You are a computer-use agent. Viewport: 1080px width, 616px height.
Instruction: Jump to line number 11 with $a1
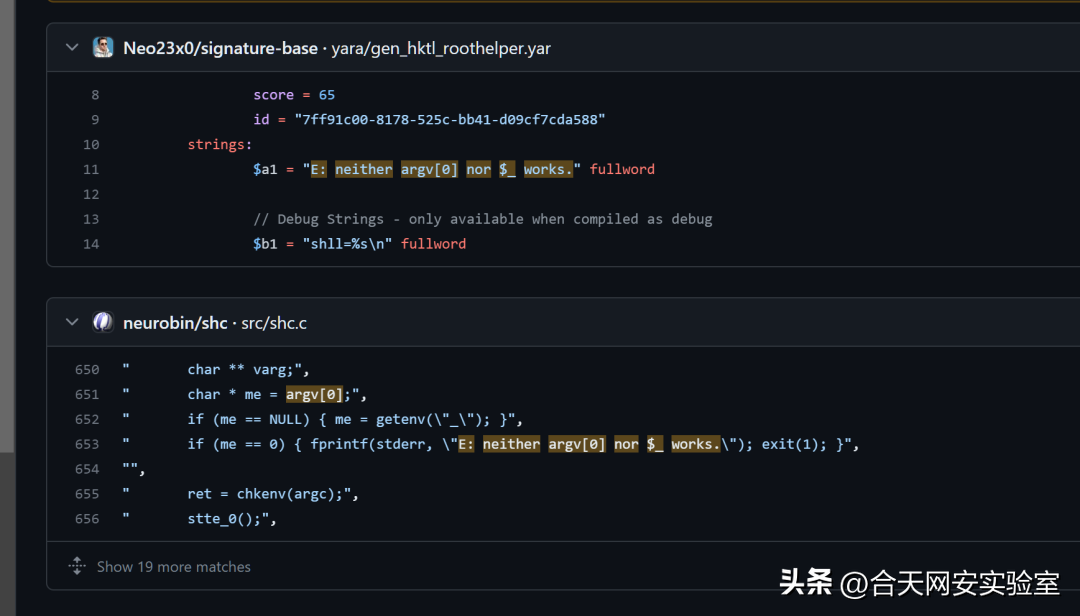(x=91, y=169)
